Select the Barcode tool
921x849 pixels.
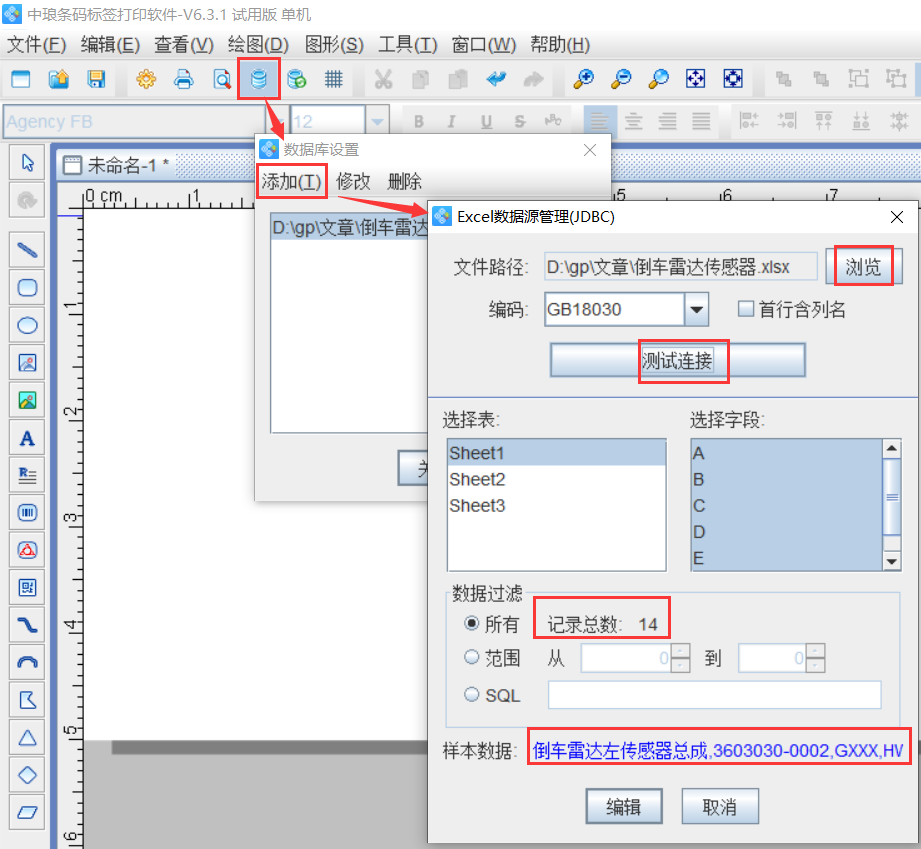coord(26,512)
